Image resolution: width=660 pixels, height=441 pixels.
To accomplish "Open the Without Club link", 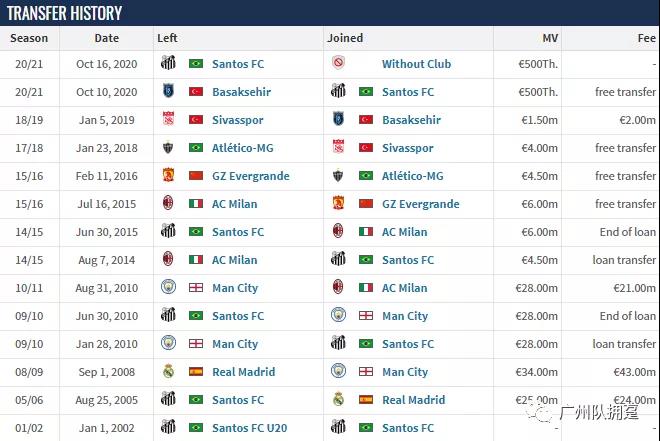I will [x=416, y=63].
